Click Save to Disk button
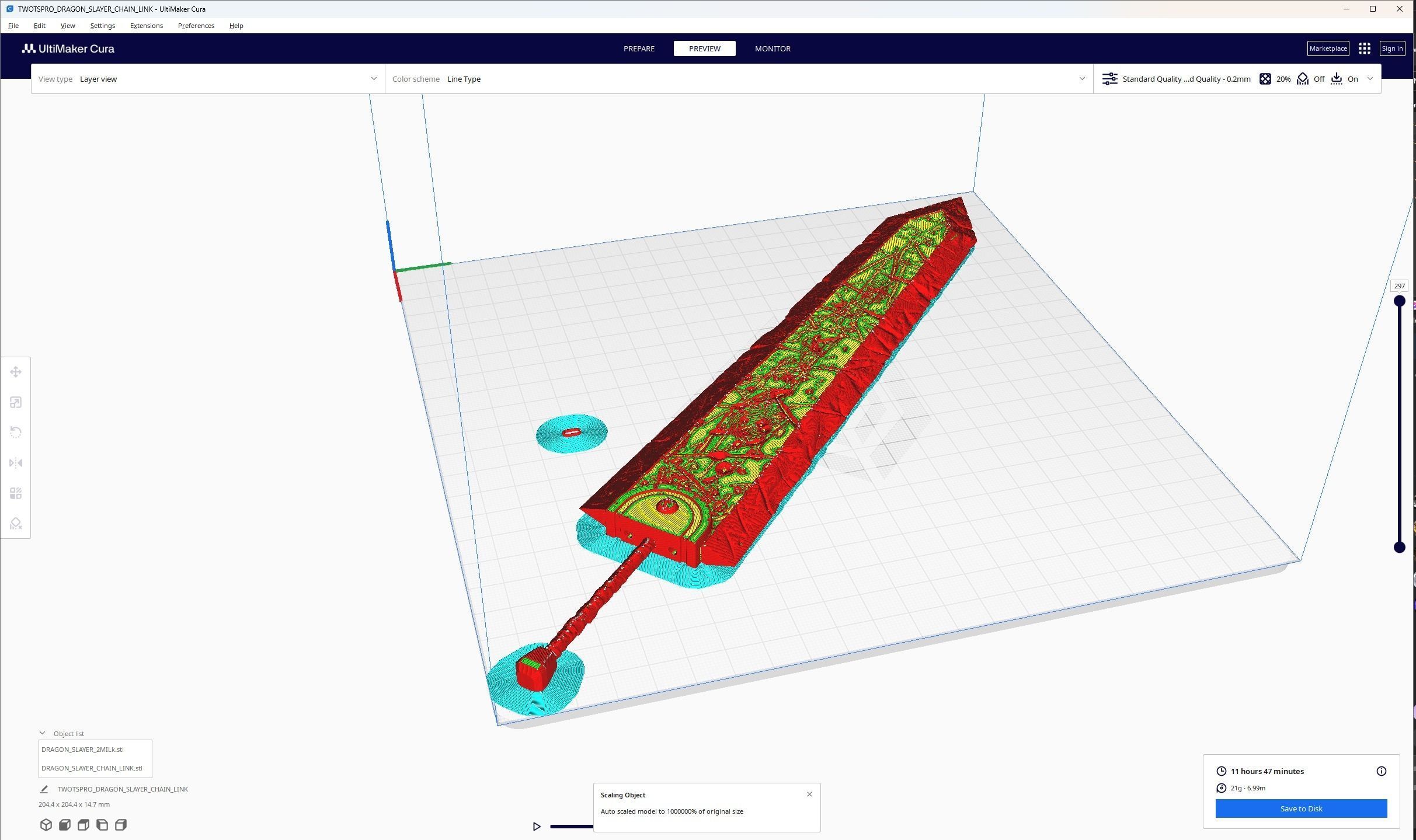The image size is (1416, 840). coord(1301,808)
